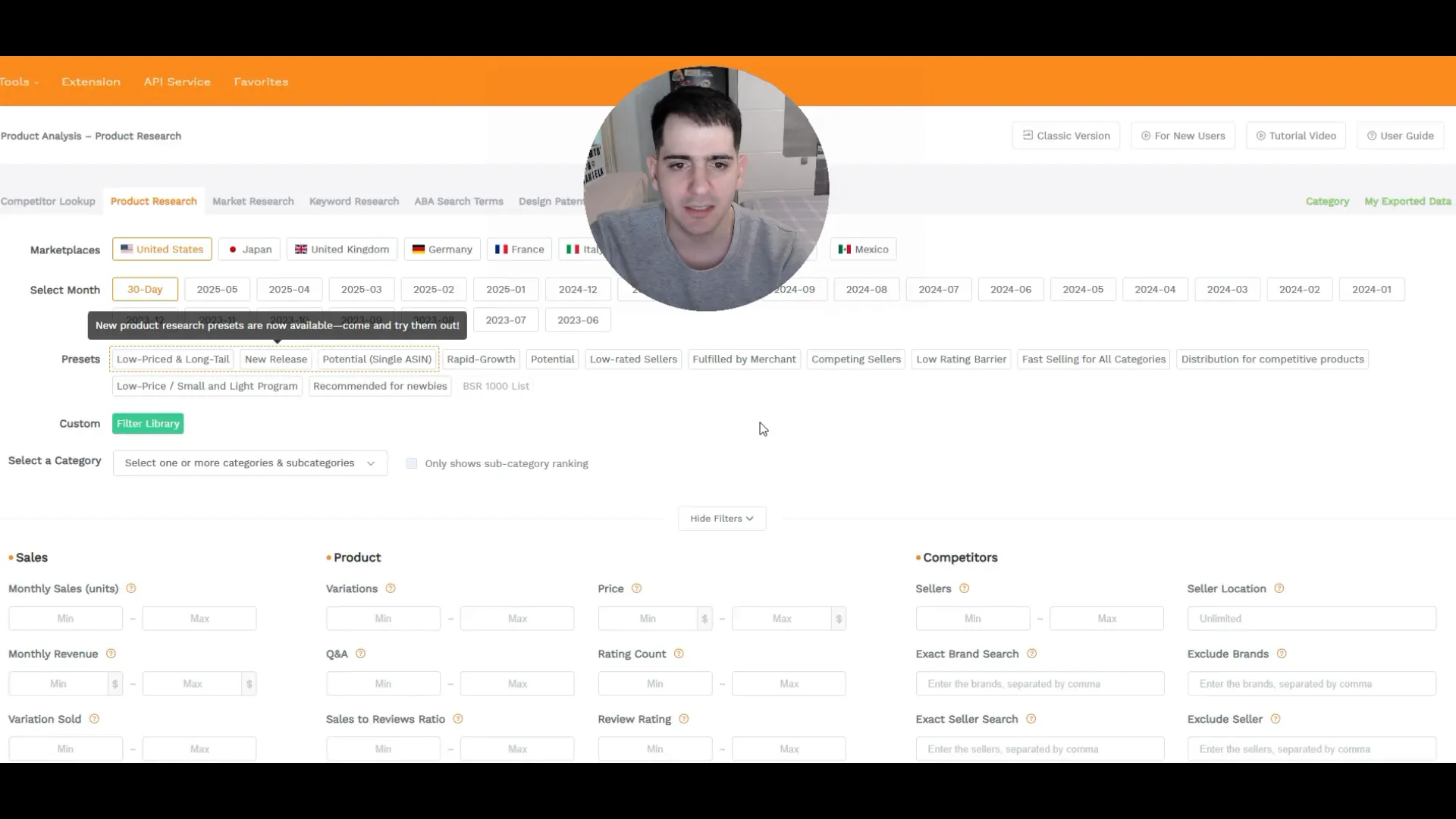Image resolution: width=1456 pixels, height=819 pixels.
Task: Click the help icon beside Rating Count
Action: click(679, 654)
